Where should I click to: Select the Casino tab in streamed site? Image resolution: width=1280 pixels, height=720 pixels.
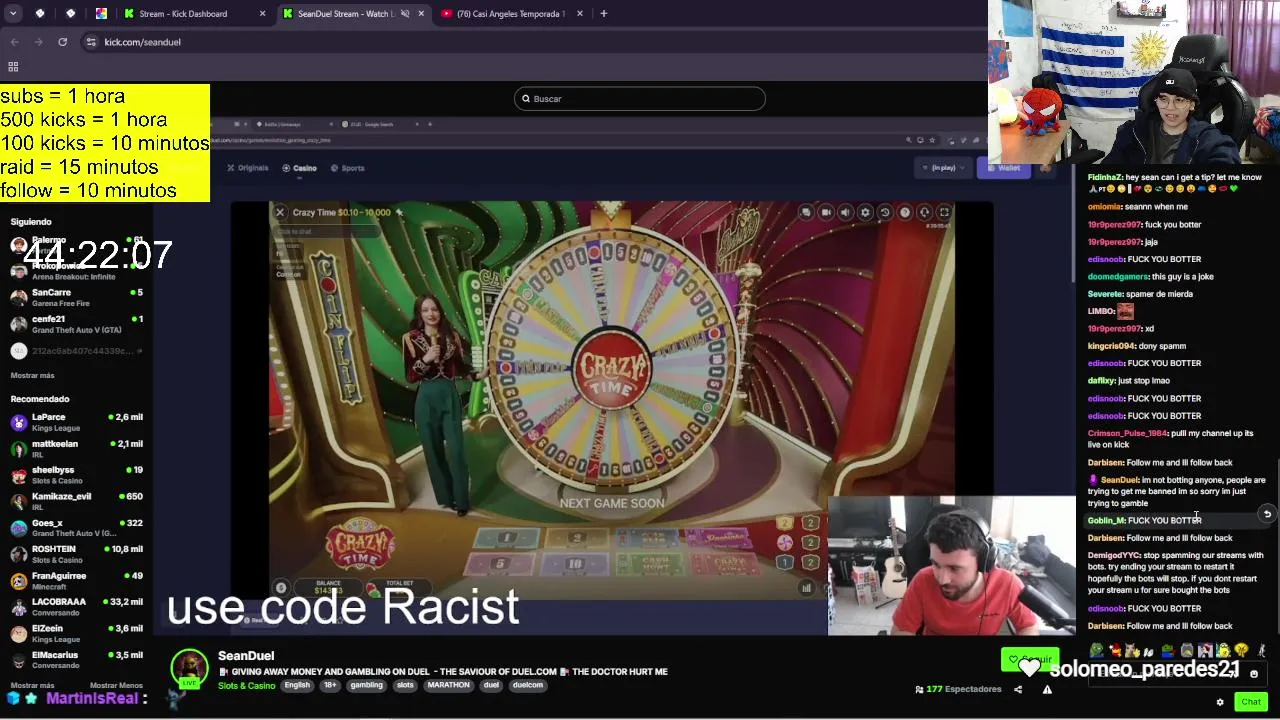299,168
